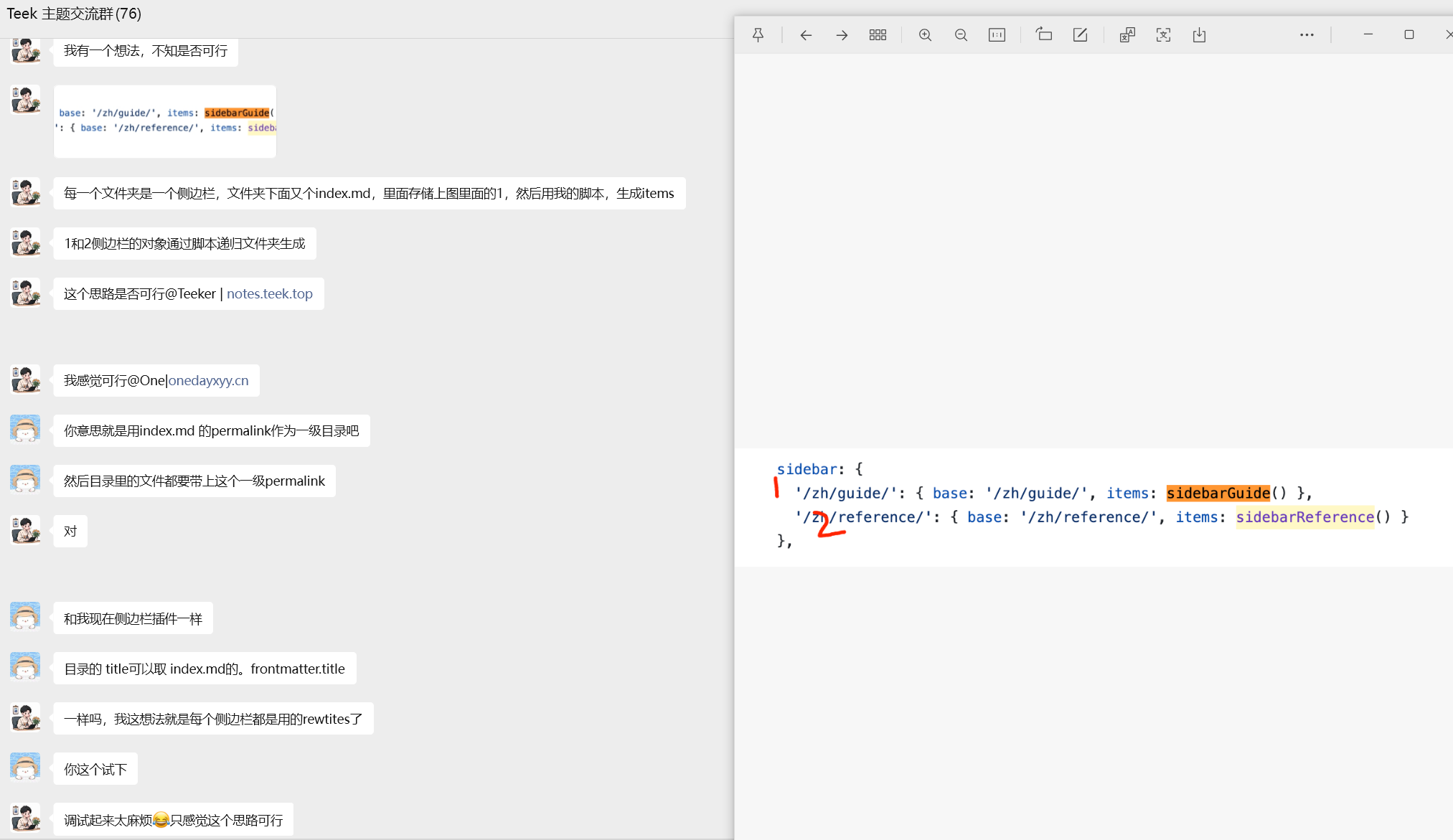This screenshot has width=1453, height=840.
Task: Open the notes.teek.top link
Action: coord(269,294)
